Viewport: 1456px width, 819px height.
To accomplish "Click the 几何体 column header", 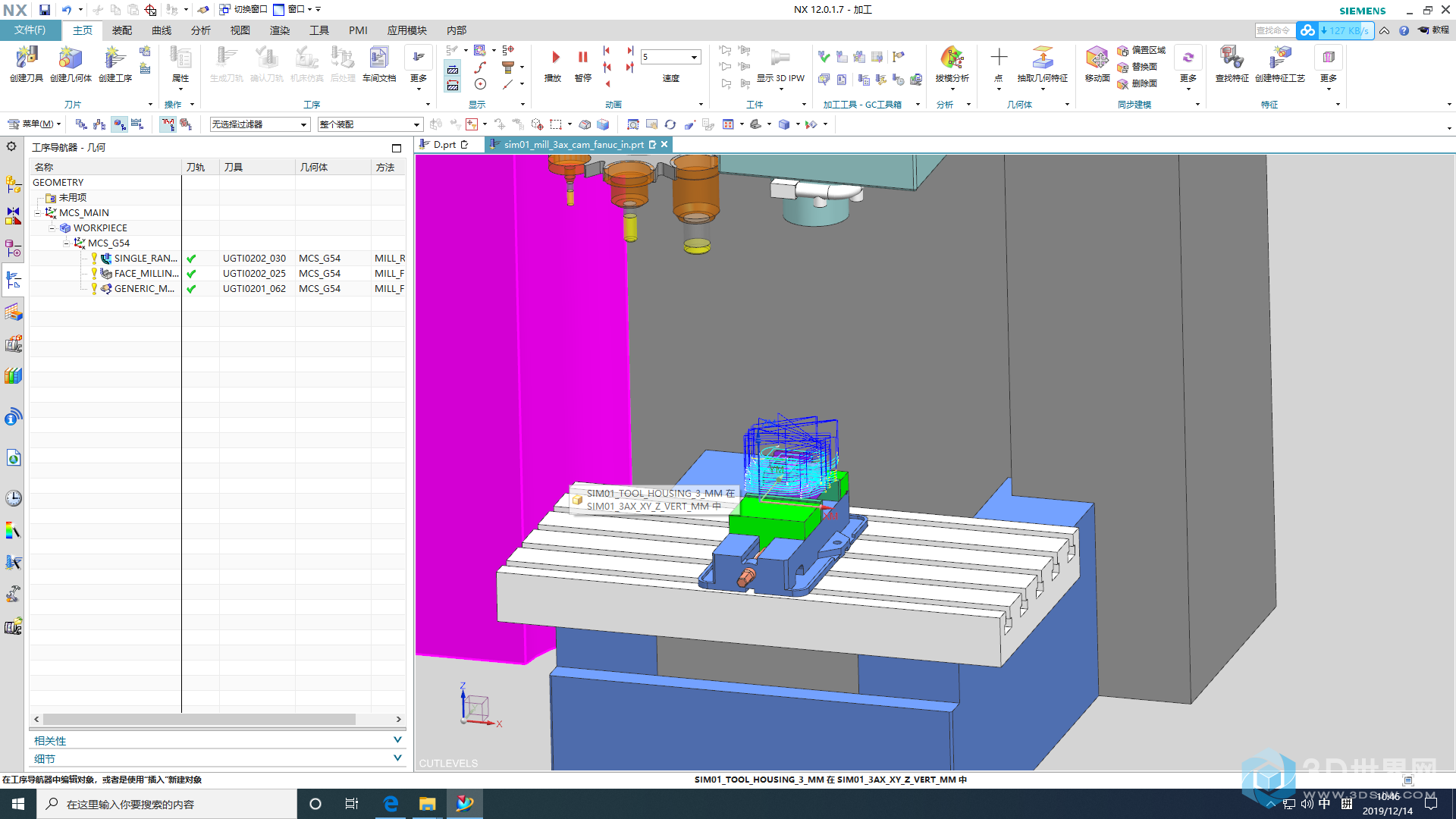I will click(x=334, y=168).
